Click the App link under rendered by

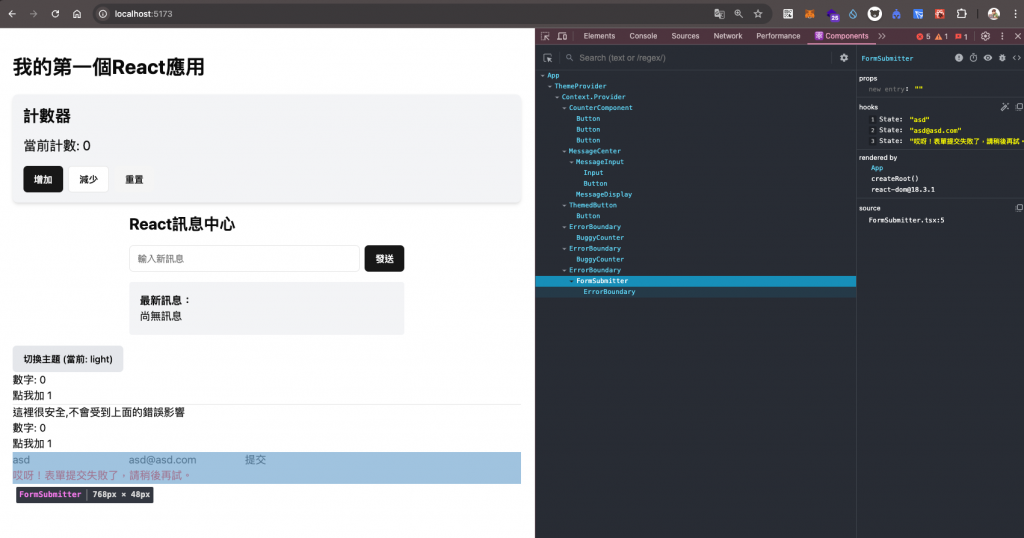876,168
